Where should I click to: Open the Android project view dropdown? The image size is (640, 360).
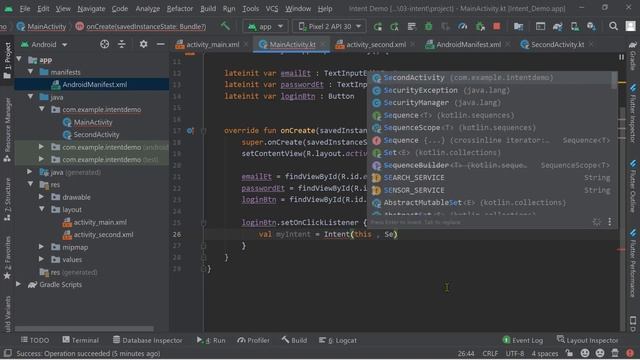[44, 44]
